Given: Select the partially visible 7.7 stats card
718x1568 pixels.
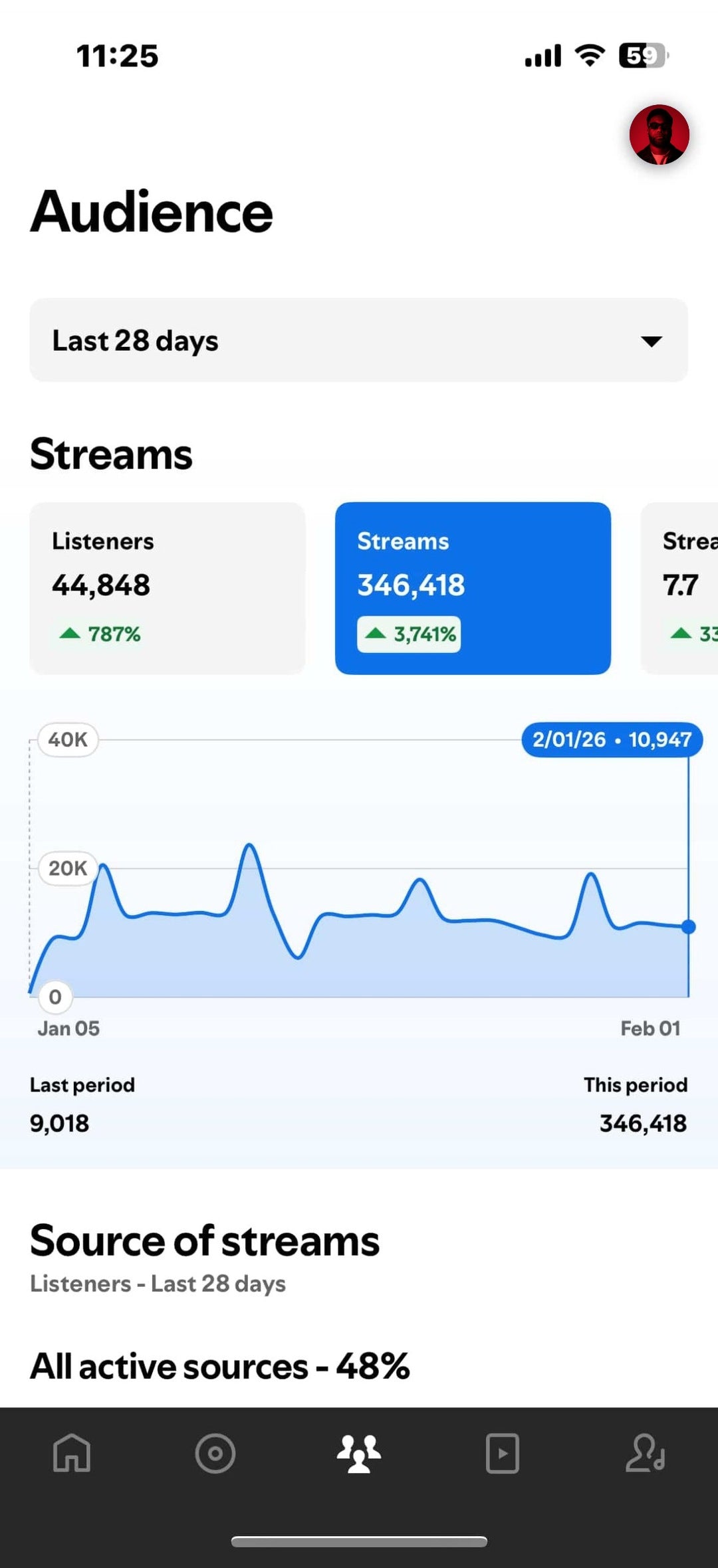Looking at the screenshot, I should tap(679, 588).
